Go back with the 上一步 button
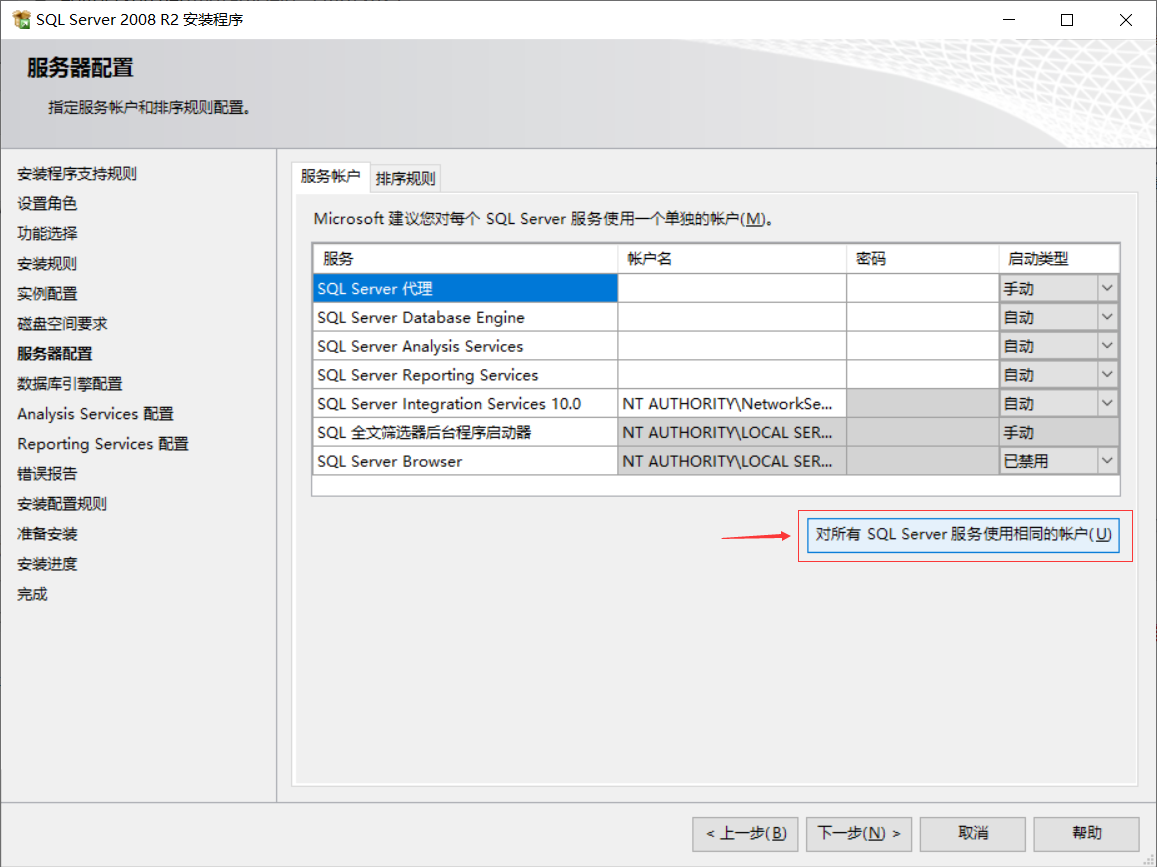1157x867 pixels. [x=745, y=834]
